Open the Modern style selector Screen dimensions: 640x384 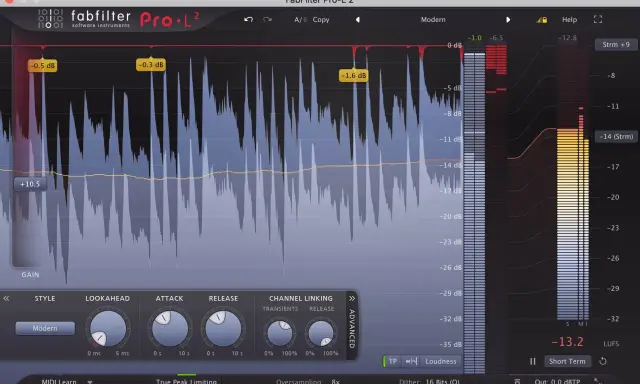45,328
